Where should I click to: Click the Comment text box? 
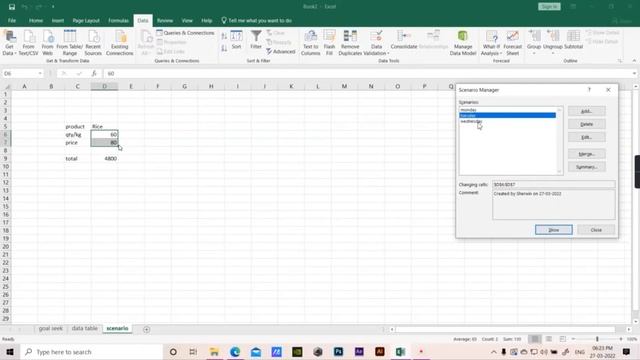(553, 204)
